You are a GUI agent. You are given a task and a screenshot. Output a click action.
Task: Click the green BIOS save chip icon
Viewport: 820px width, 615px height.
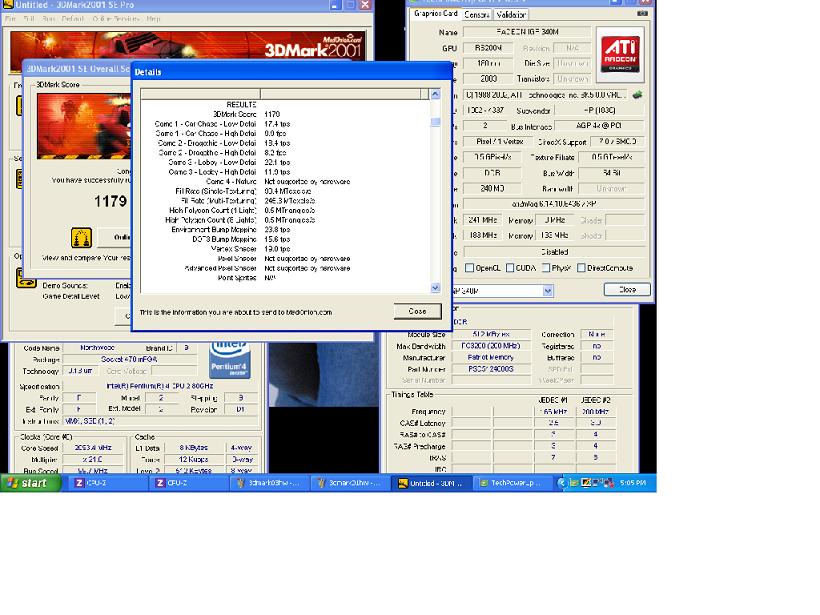637,95
